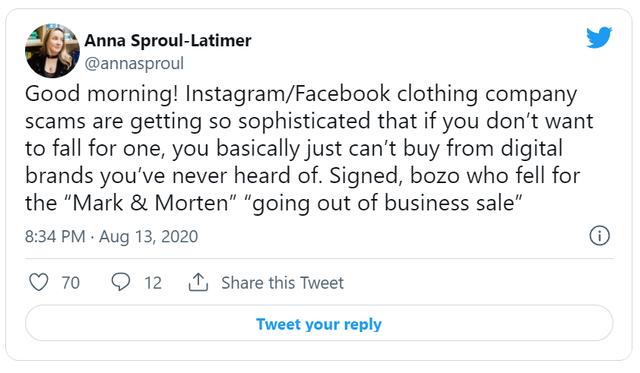This screenshot has height=373, width=640.
Task: Open the @annasproul handle link
Action: (x=134, y=63)
